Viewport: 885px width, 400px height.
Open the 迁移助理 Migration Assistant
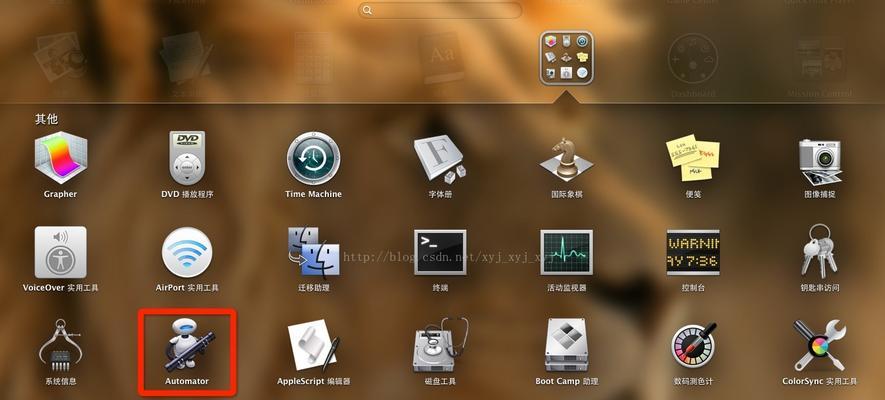click(313, 252)
